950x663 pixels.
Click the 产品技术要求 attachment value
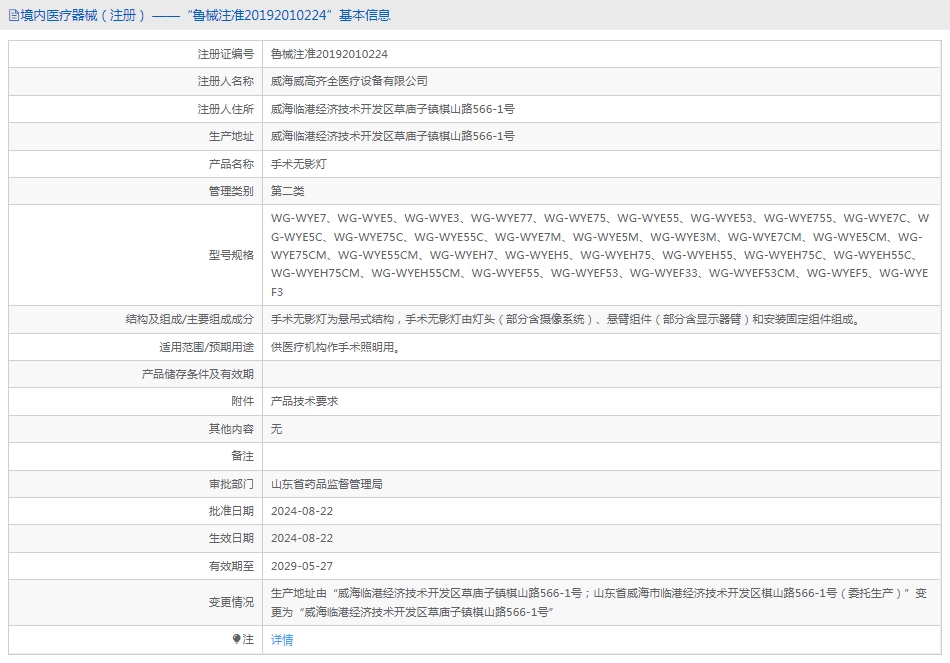point(304,401)
